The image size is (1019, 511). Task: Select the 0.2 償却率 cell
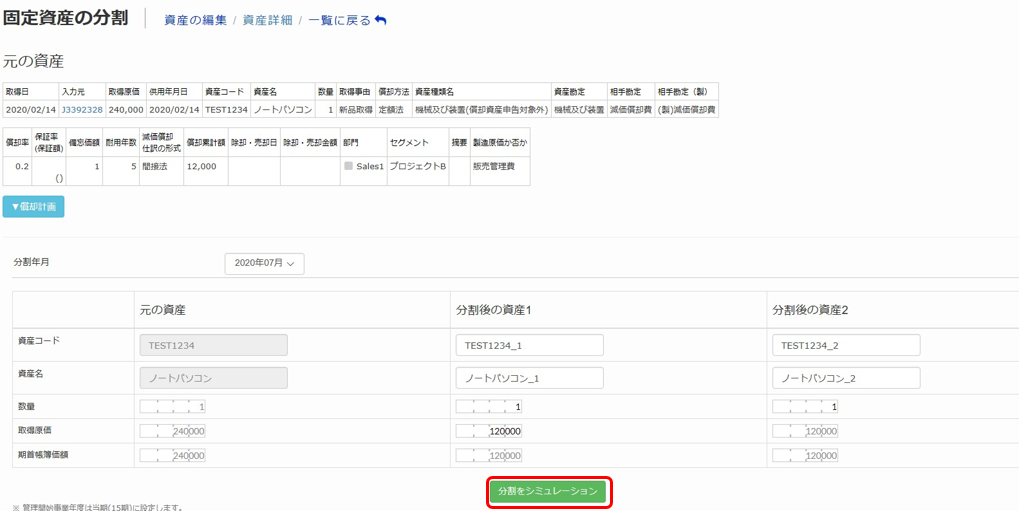tap(18, 171)
